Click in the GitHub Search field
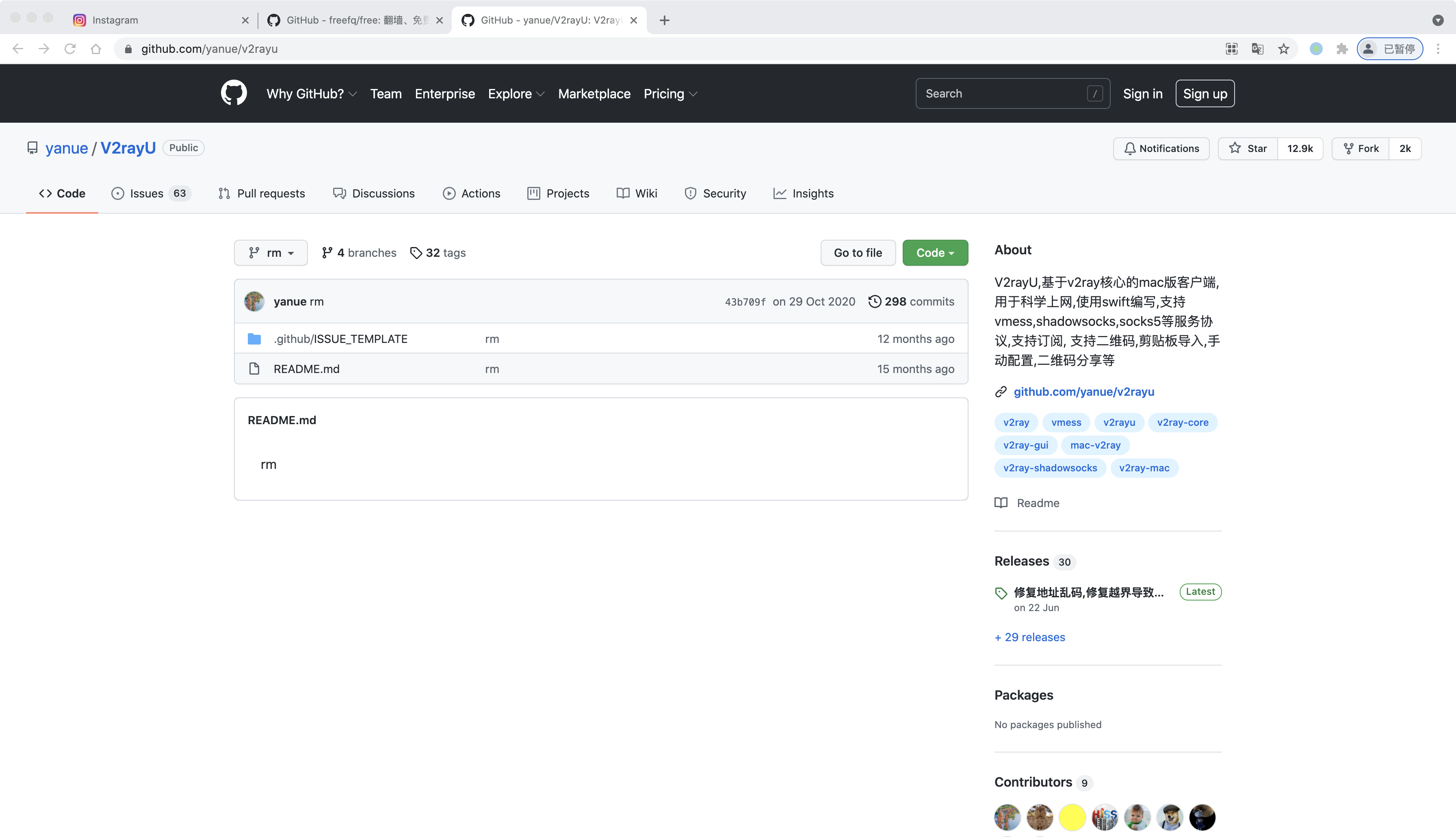 click(1012, 93)
